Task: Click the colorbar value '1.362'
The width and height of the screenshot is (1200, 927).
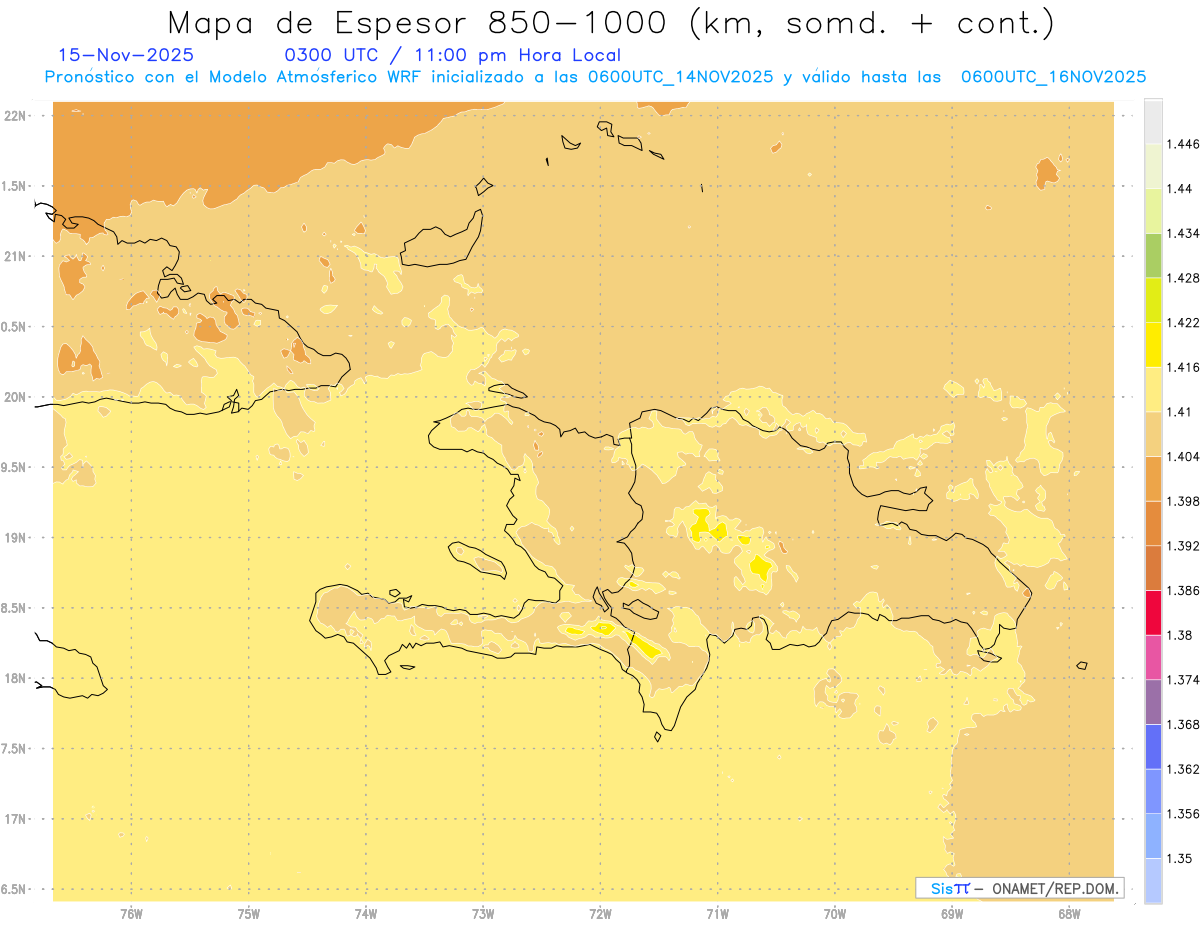Action: pos(1184,769)
